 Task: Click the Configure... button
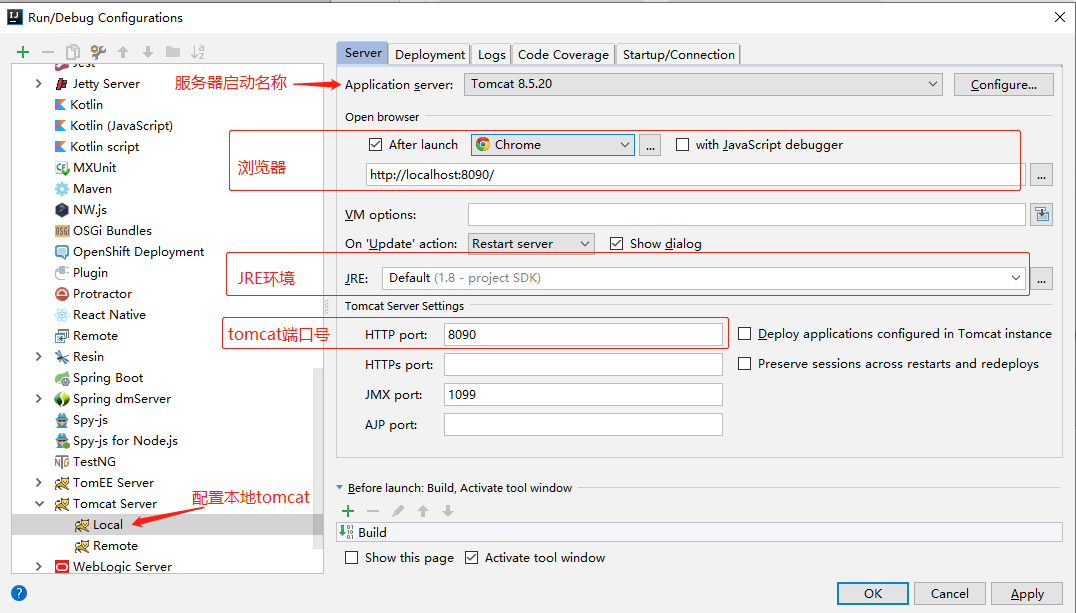click(x=1003, y=84)
